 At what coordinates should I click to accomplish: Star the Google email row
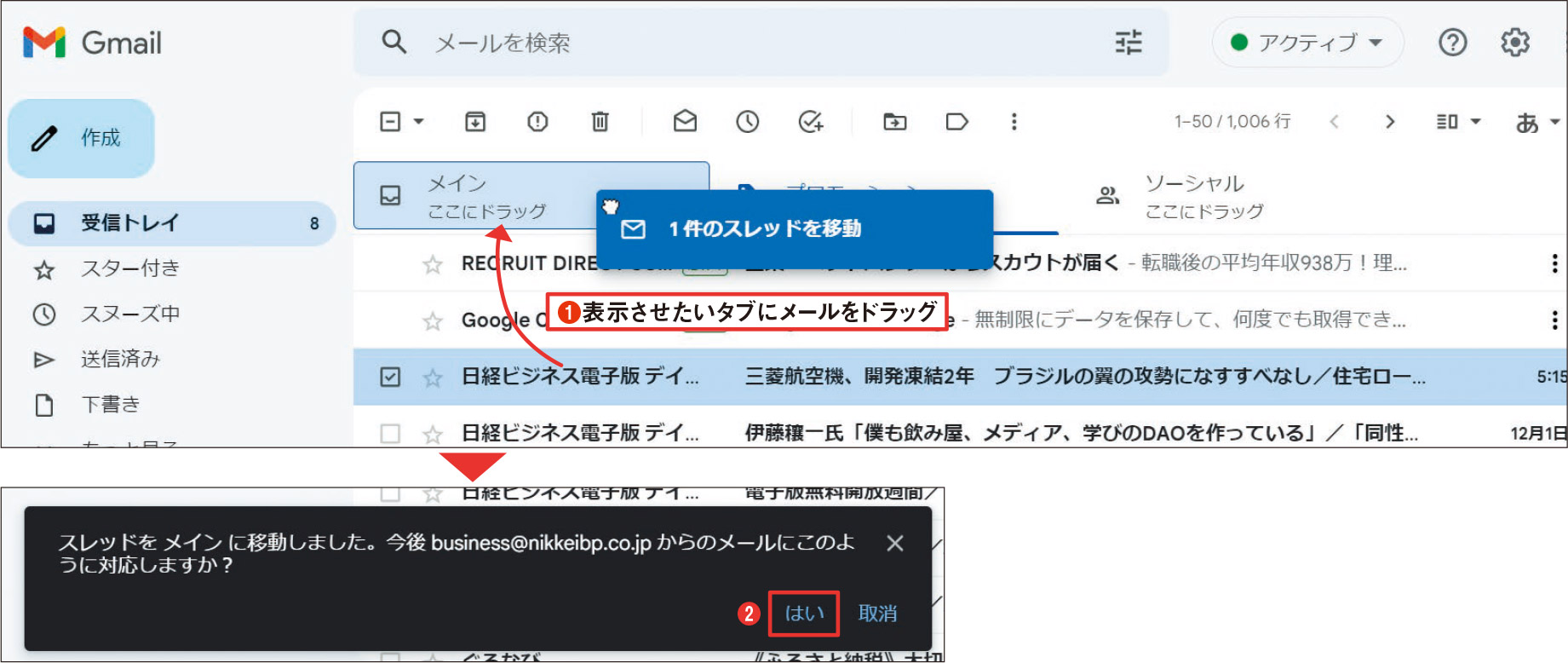coord(433,320)
